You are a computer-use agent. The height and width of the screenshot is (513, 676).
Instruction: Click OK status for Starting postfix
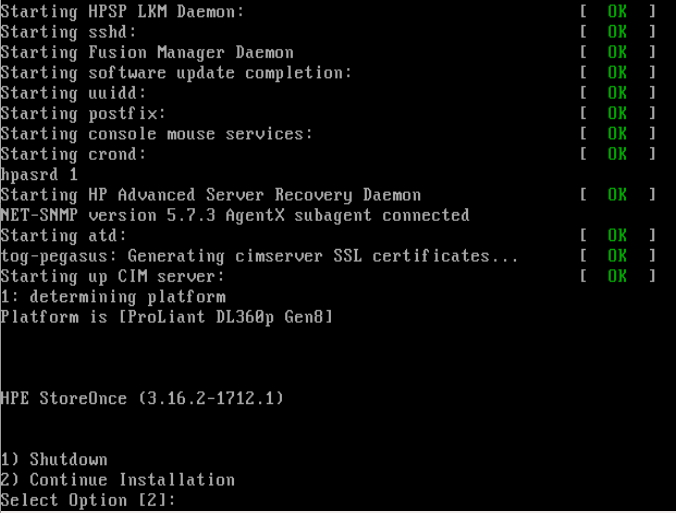(x=617, y=113)
